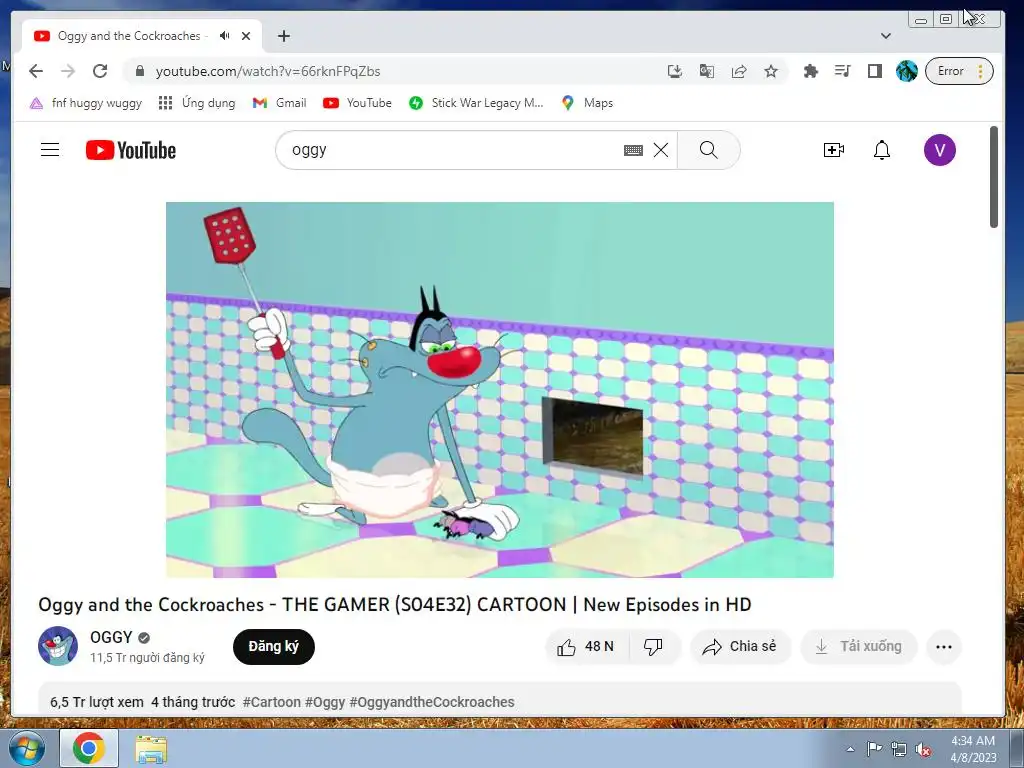Click the video title text

click(394, 604)
